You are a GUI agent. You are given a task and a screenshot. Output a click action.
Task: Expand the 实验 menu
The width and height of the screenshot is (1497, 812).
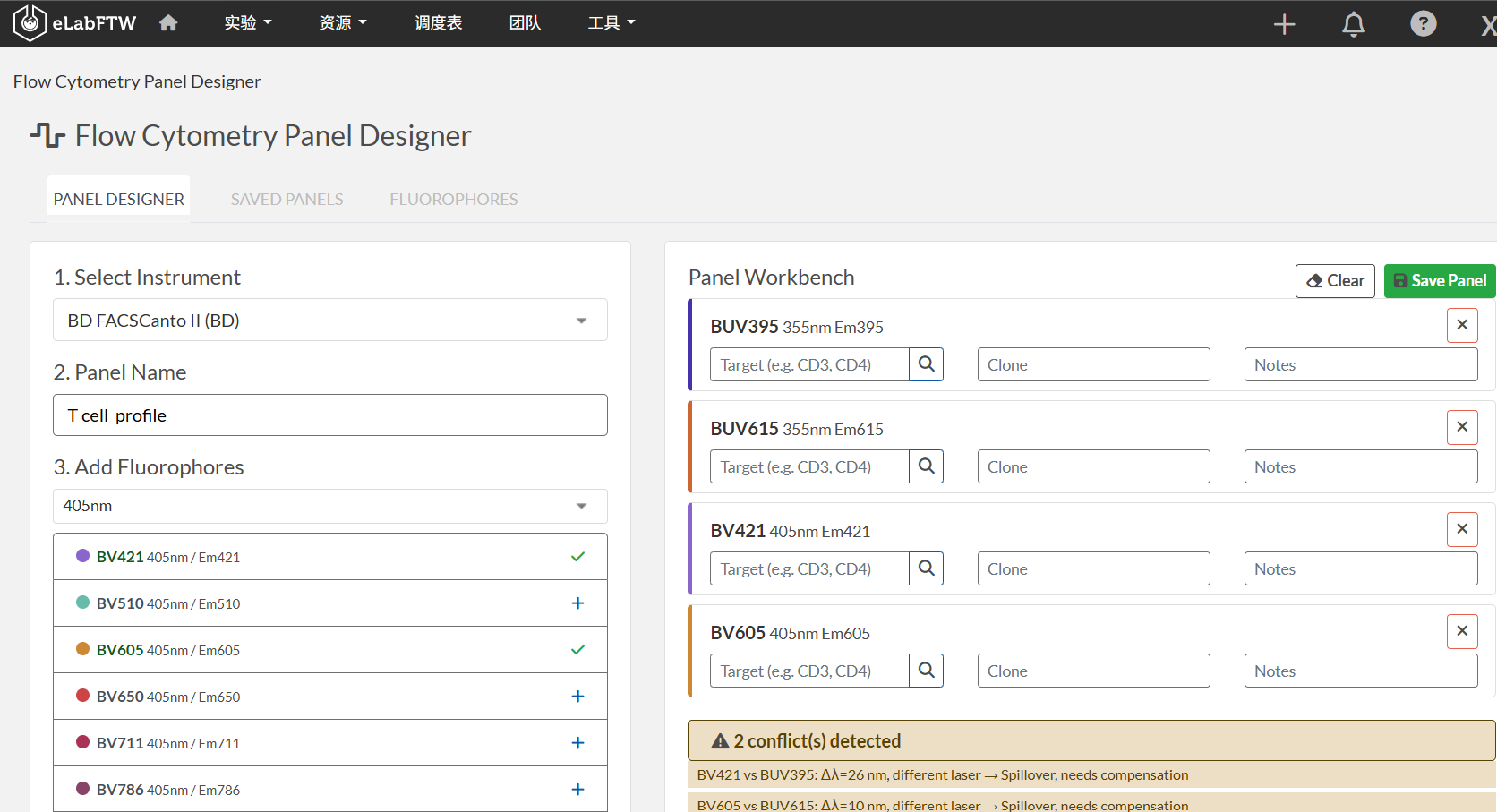tap(248, 23)
